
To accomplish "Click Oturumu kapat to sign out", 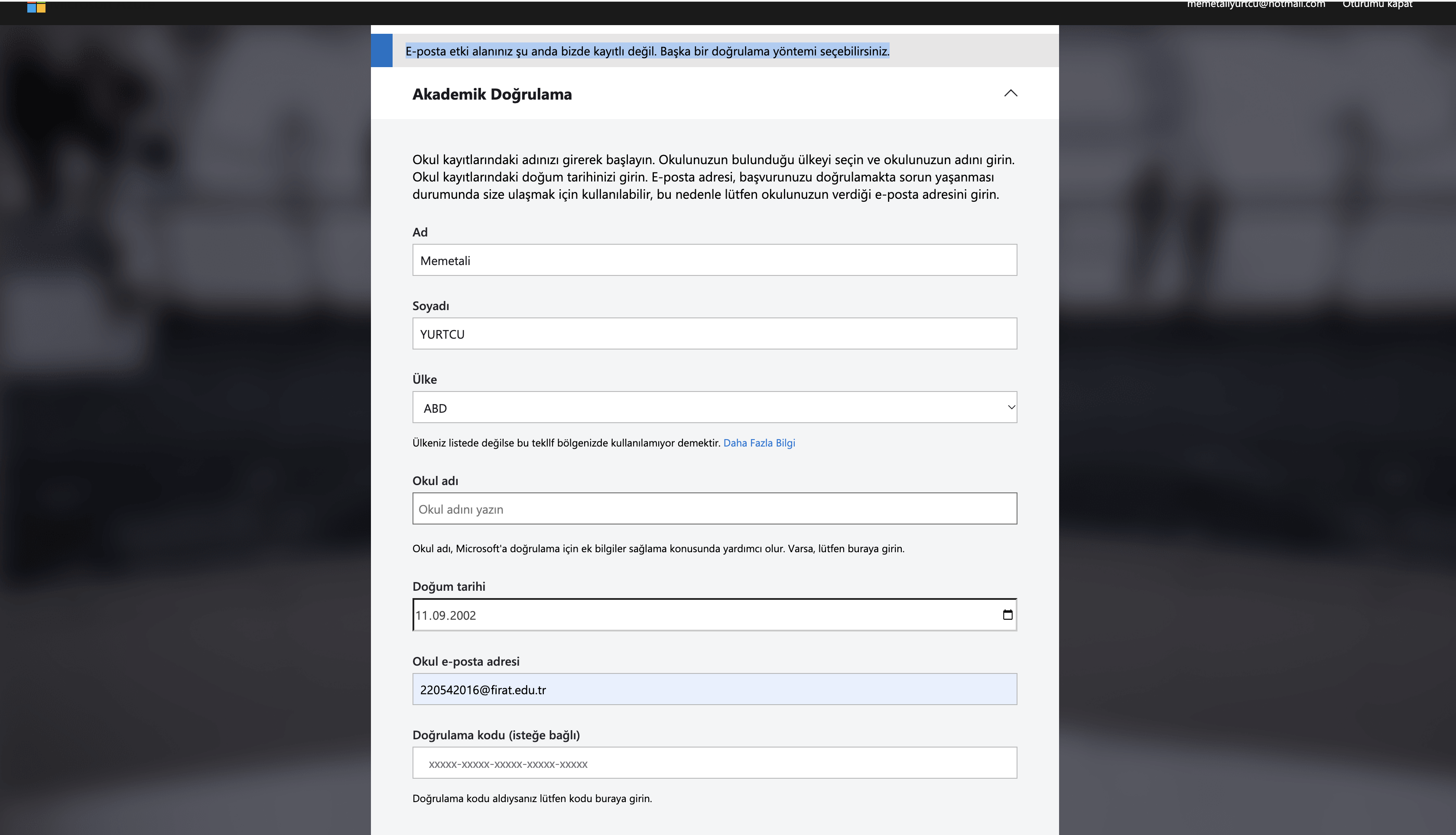I will tap(1377, 5).
